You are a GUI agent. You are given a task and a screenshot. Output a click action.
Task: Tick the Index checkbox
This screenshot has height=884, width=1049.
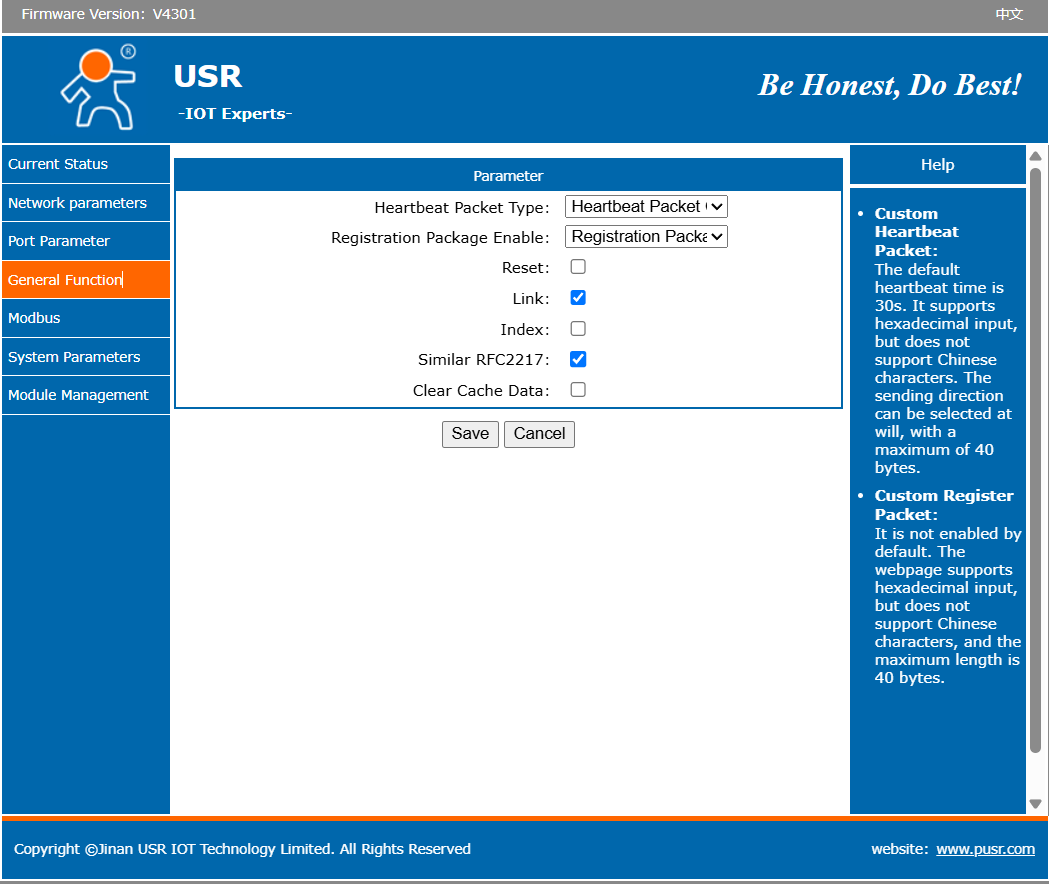(x=578, y=329)
